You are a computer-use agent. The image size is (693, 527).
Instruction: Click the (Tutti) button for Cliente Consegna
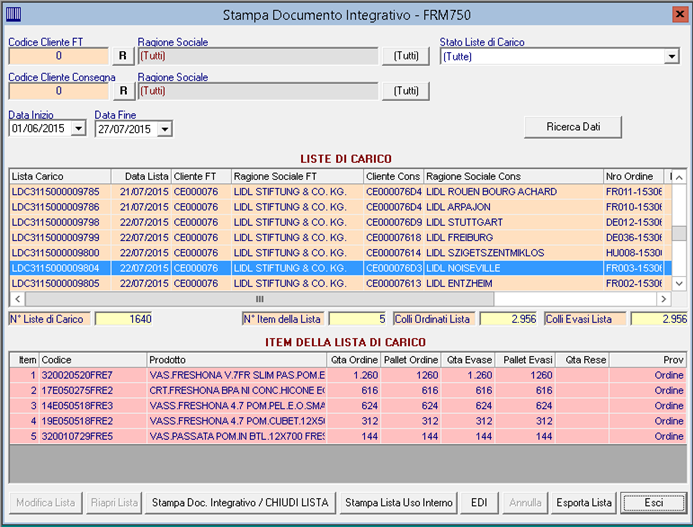tap(406, 91)
